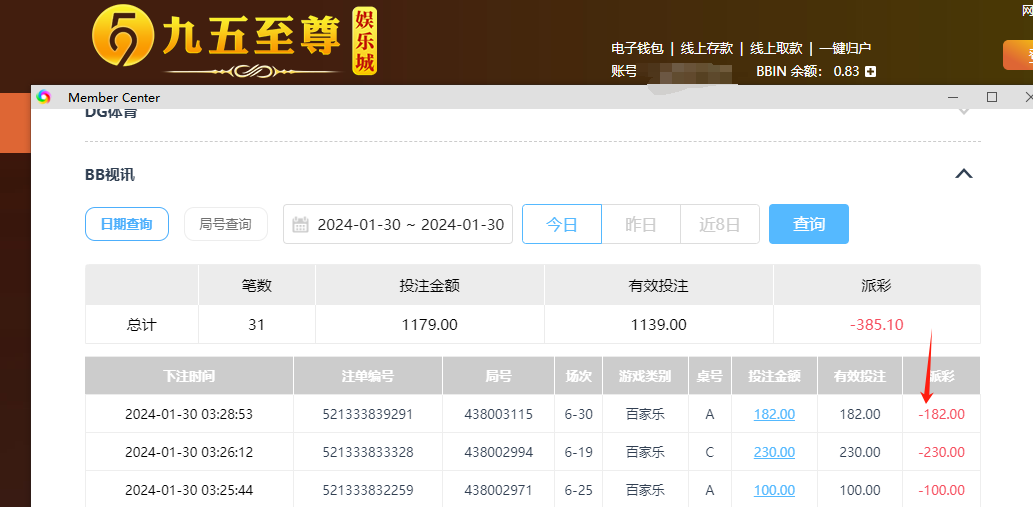Select the 日期查询 query mode
This screenshot has height=507, width=1033.
click(x=126, y=224)
